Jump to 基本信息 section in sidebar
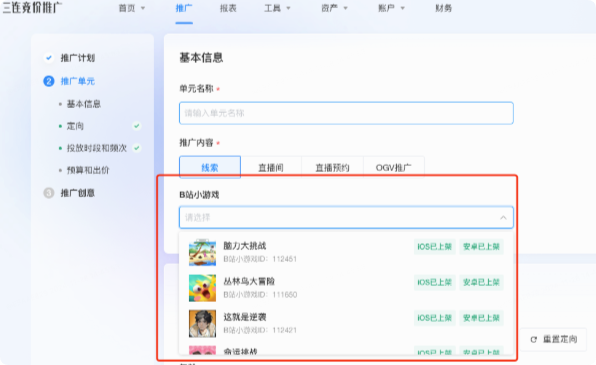 pos(84,104)
